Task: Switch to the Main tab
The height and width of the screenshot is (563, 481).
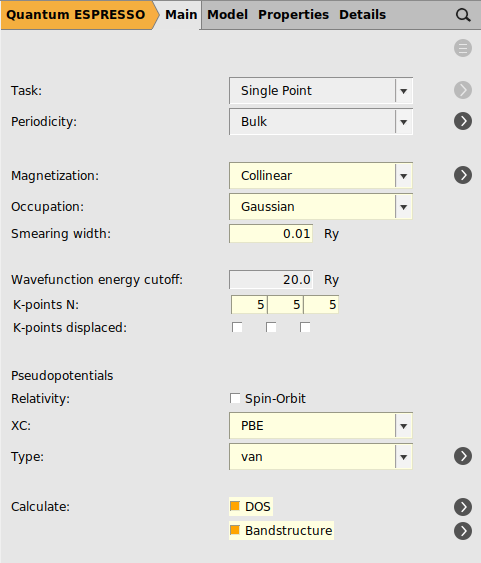Action: click(181, 15)
